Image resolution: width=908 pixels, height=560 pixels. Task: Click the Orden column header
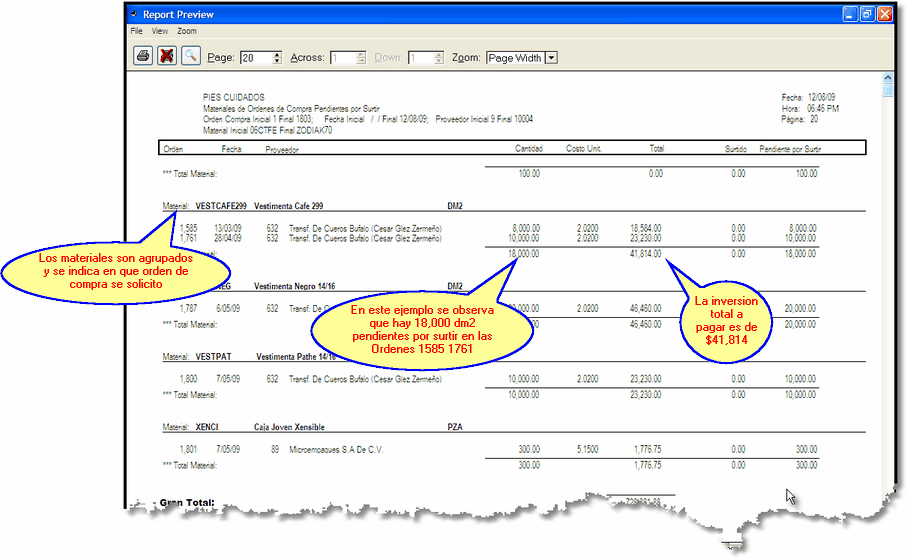[x=173, y=149]
